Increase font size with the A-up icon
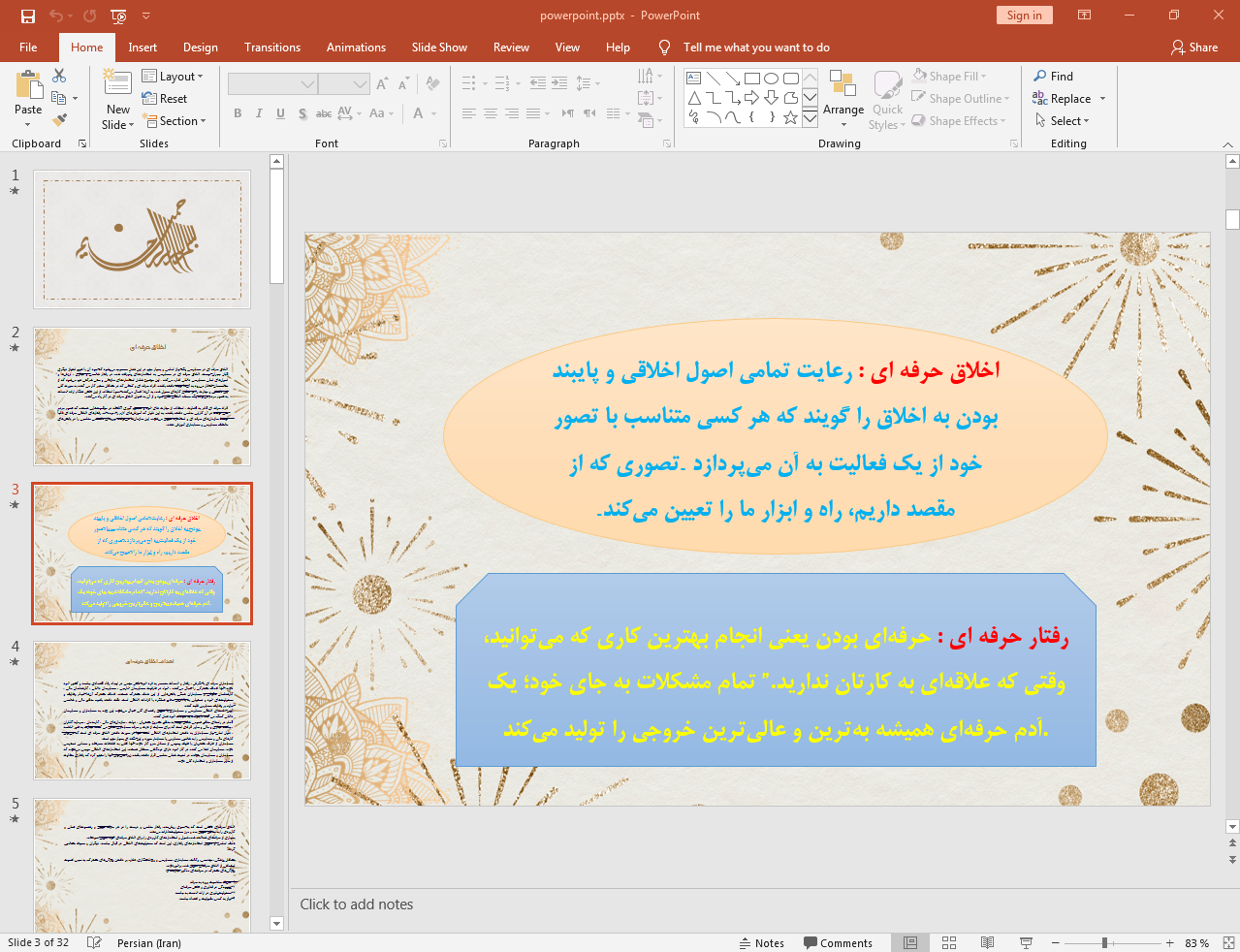 [x=382, y=84]
